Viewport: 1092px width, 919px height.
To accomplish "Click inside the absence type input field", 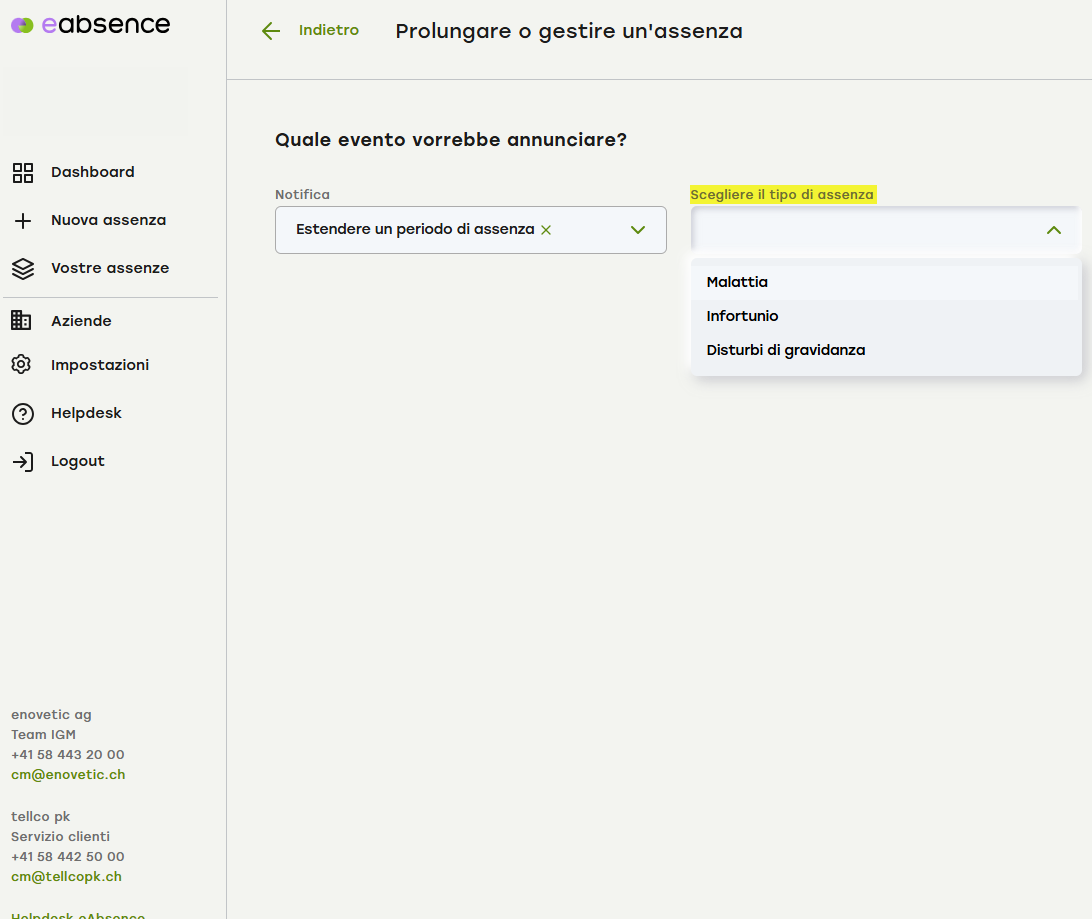I will click(x=860, y=230).
